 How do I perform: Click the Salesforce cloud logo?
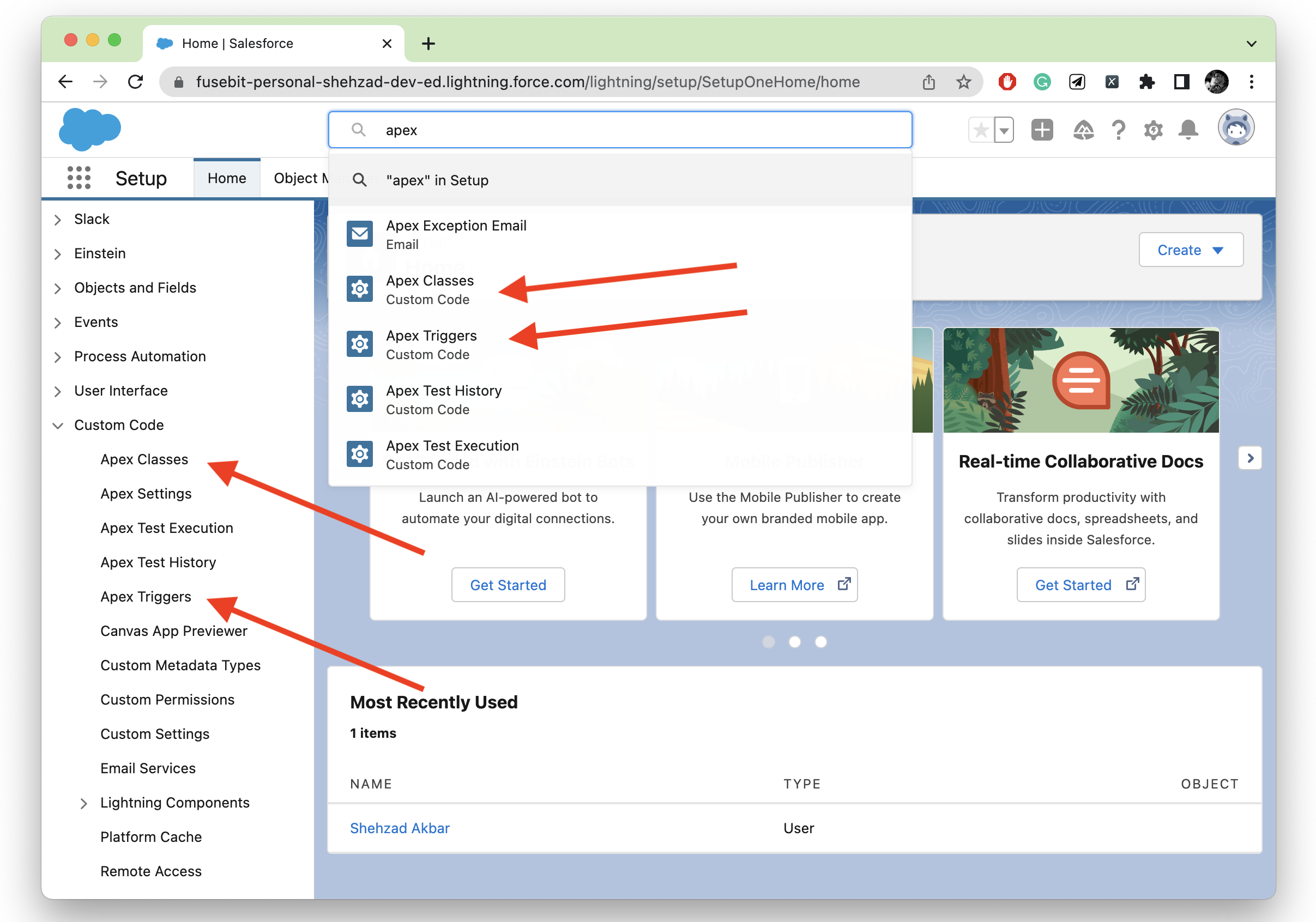pos(89,129)
